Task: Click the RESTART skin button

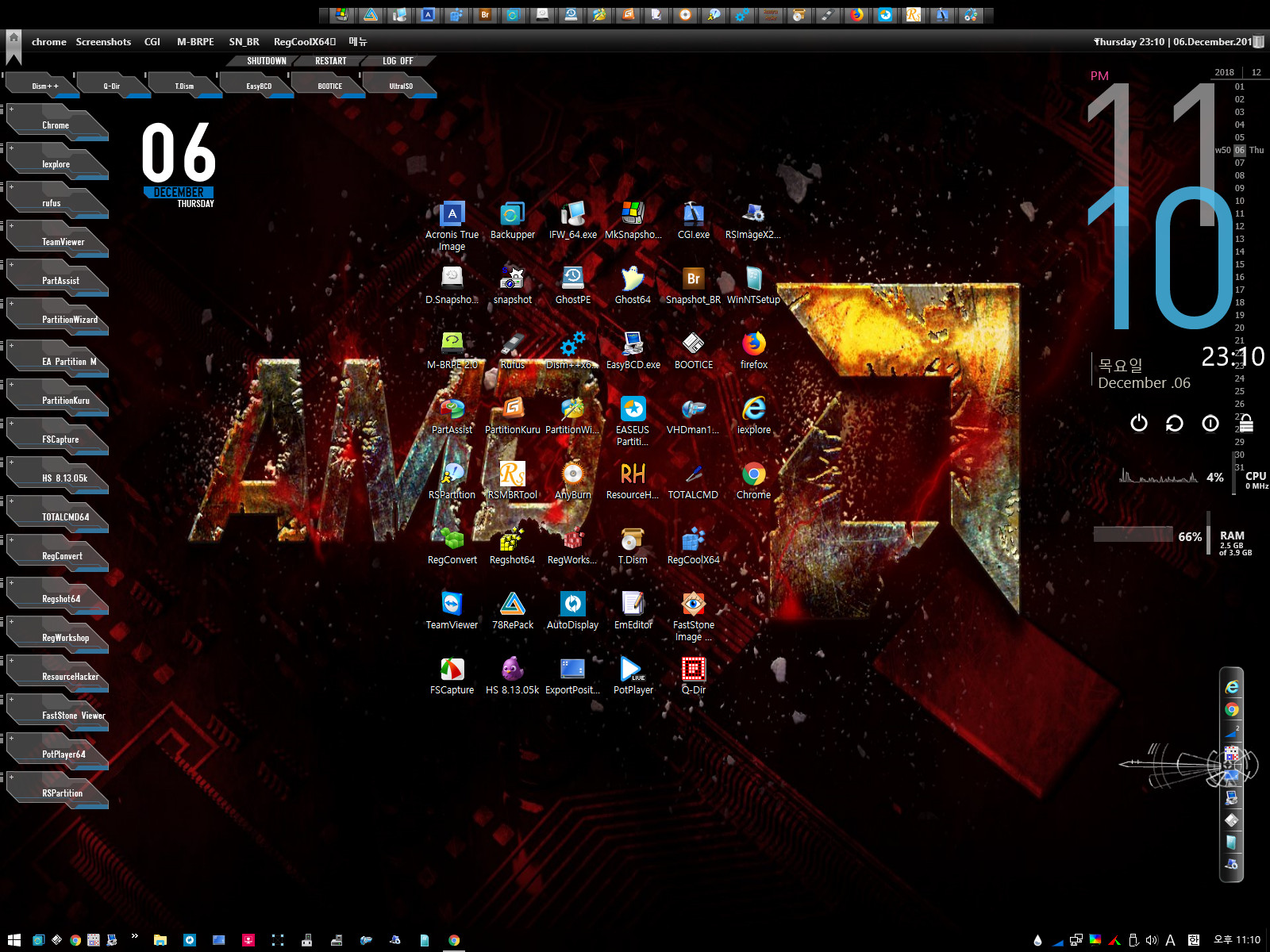Action: click(330, 61)
